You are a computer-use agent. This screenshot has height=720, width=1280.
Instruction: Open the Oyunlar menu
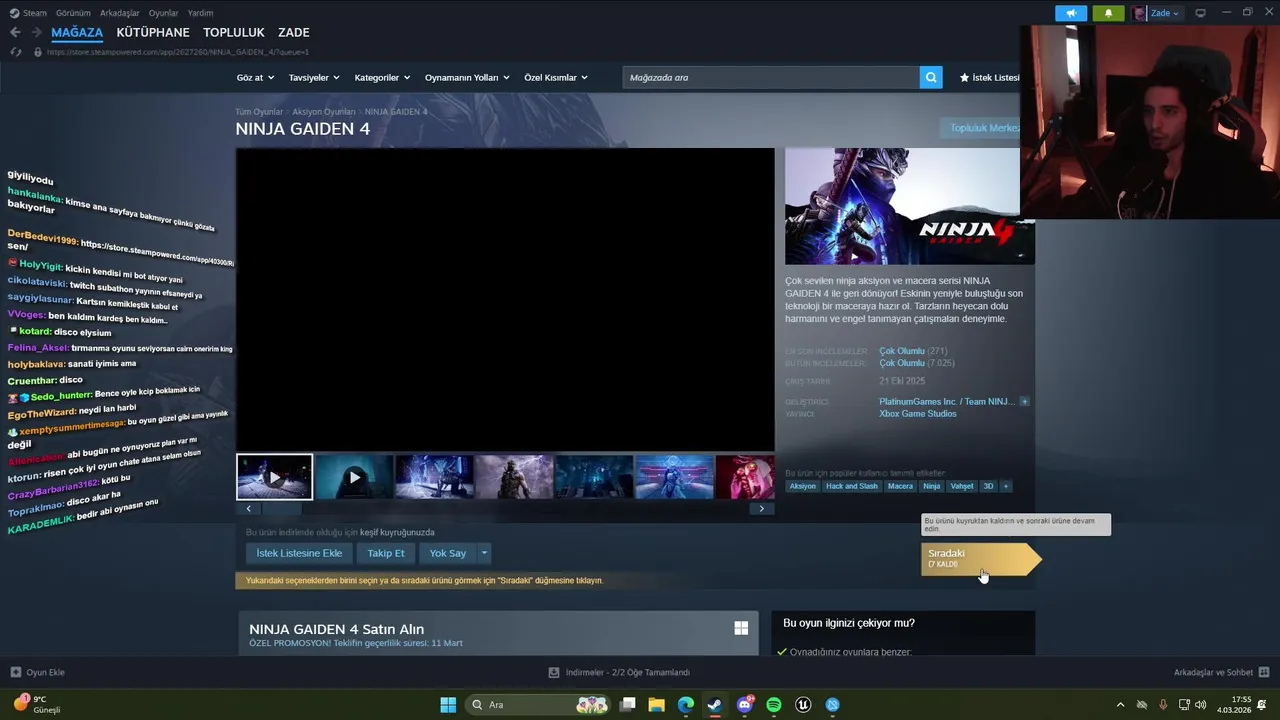(163, 13)
